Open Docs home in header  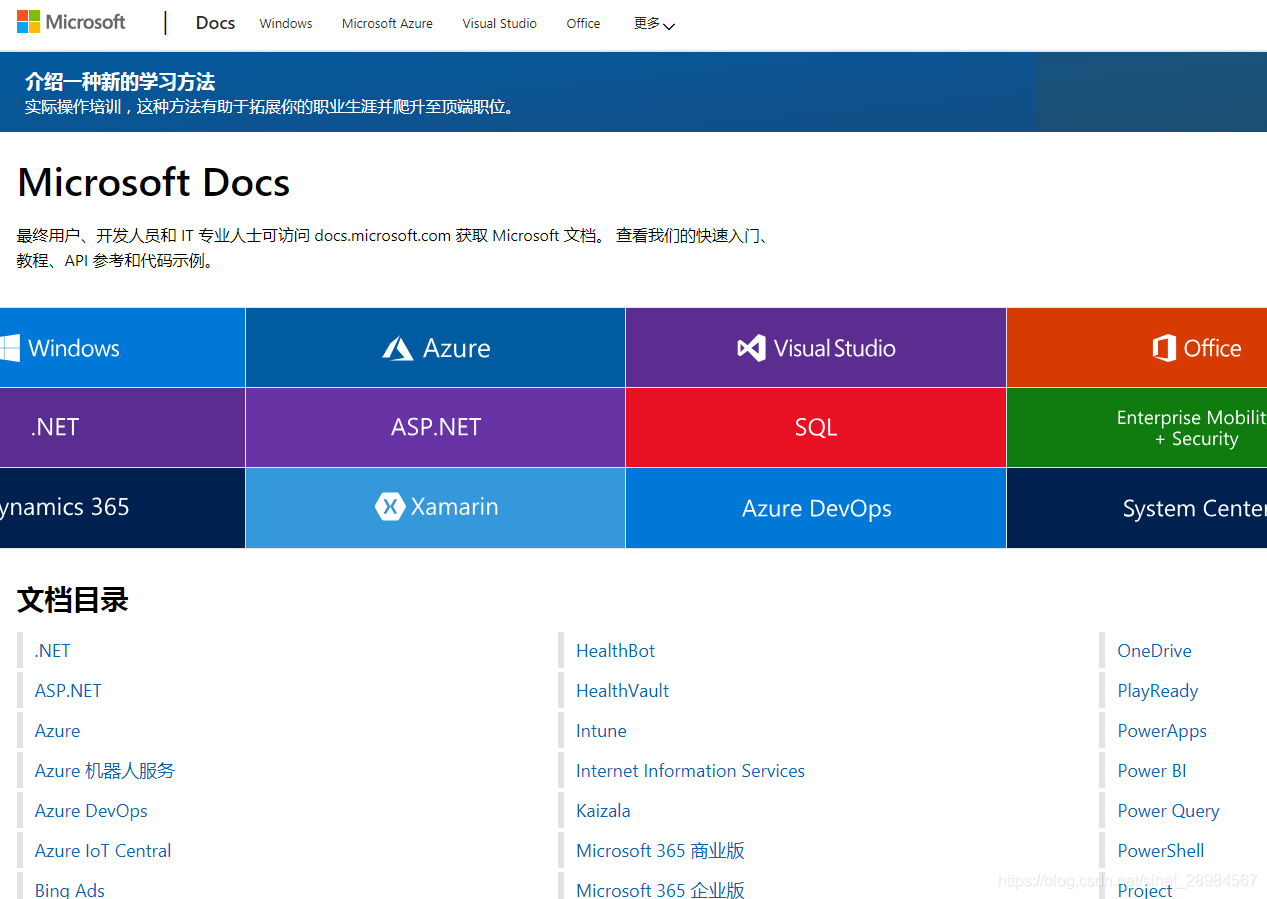coord(215,23)
